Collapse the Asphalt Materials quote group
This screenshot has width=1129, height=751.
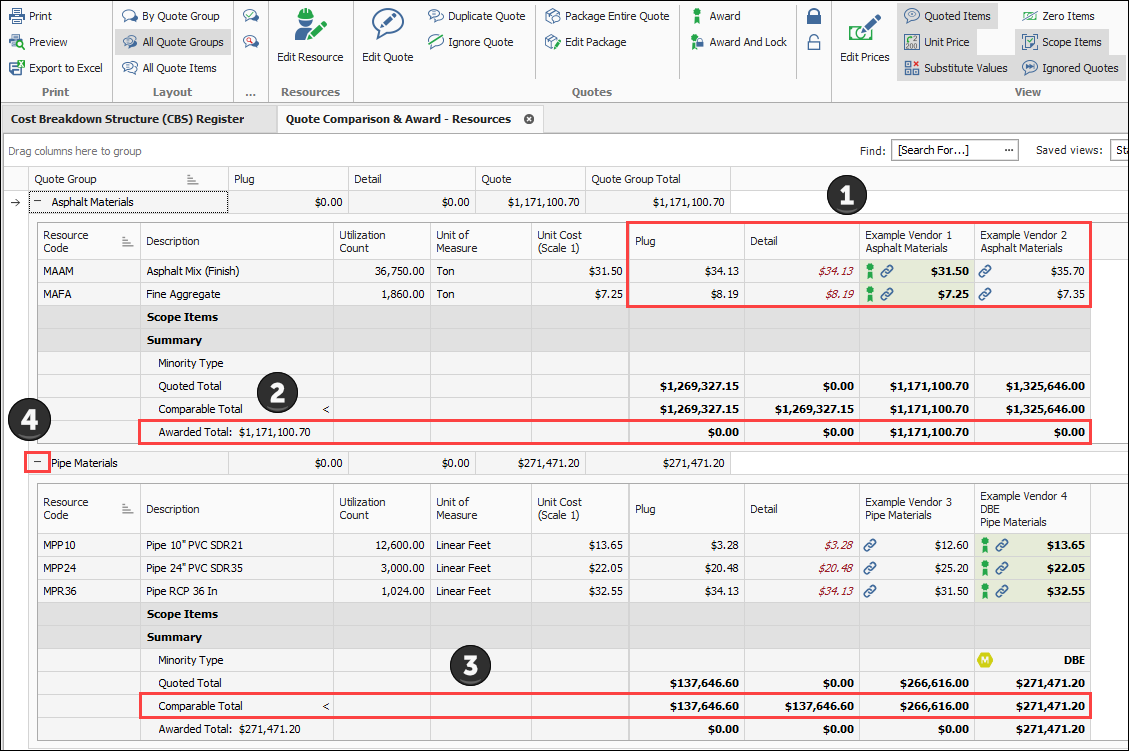point(38,202)
